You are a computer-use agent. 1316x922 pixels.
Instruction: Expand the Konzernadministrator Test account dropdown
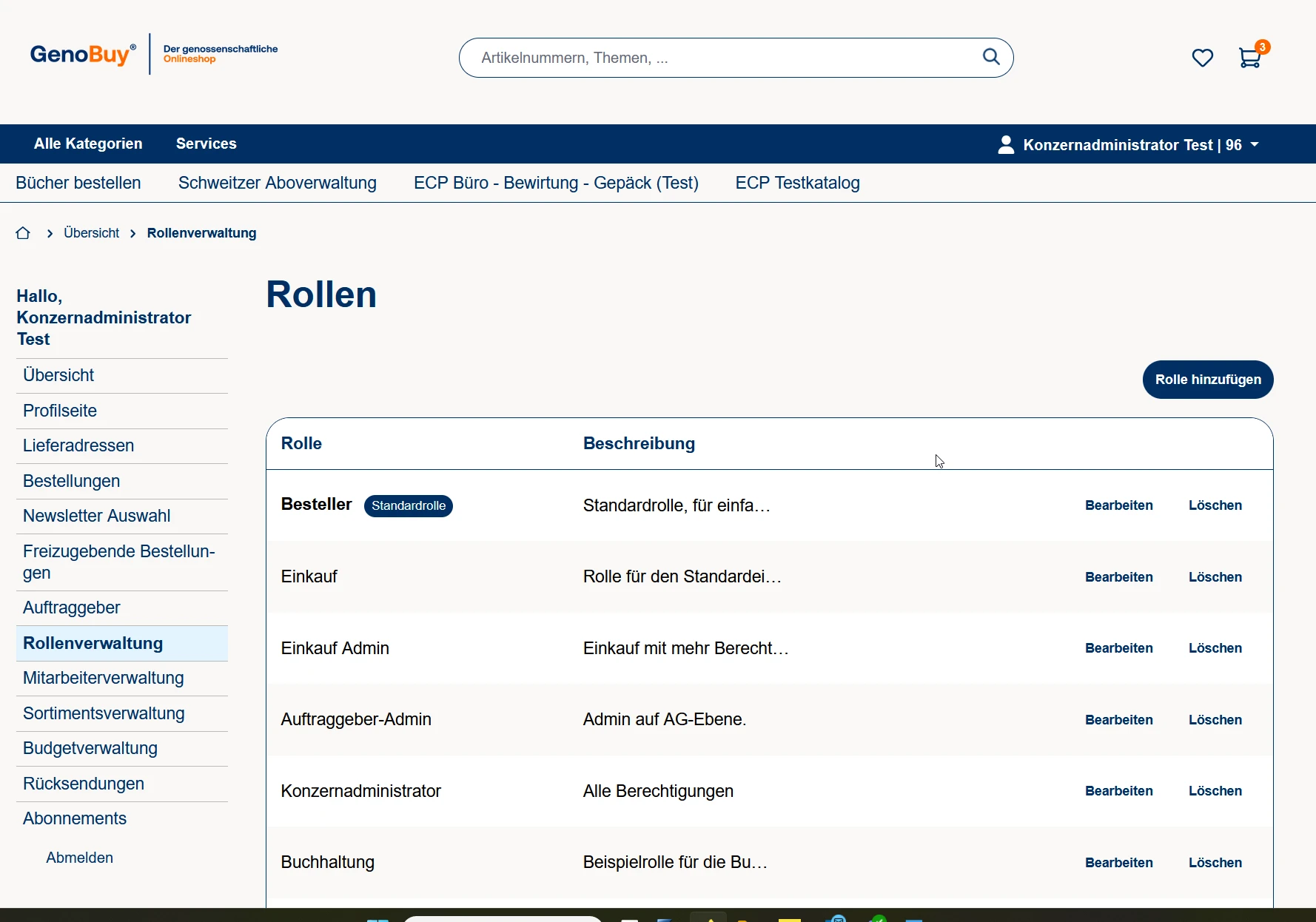pos(1254,144)
